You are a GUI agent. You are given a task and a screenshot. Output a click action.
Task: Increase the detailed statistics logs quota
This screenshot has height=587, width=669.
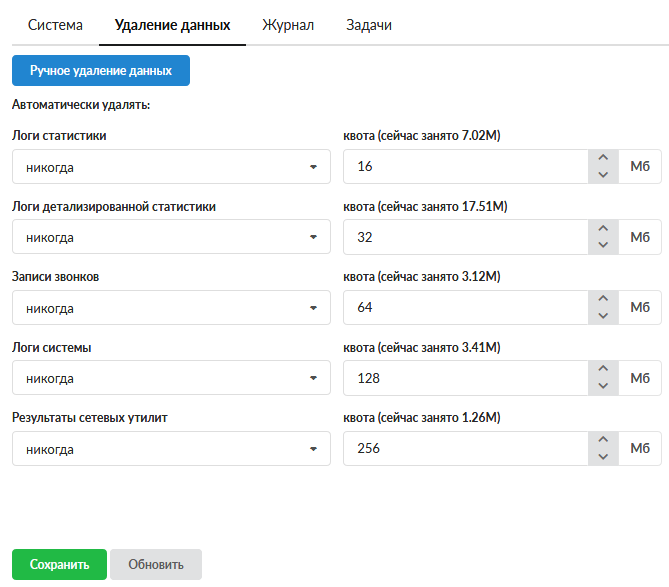pos(602,229)
